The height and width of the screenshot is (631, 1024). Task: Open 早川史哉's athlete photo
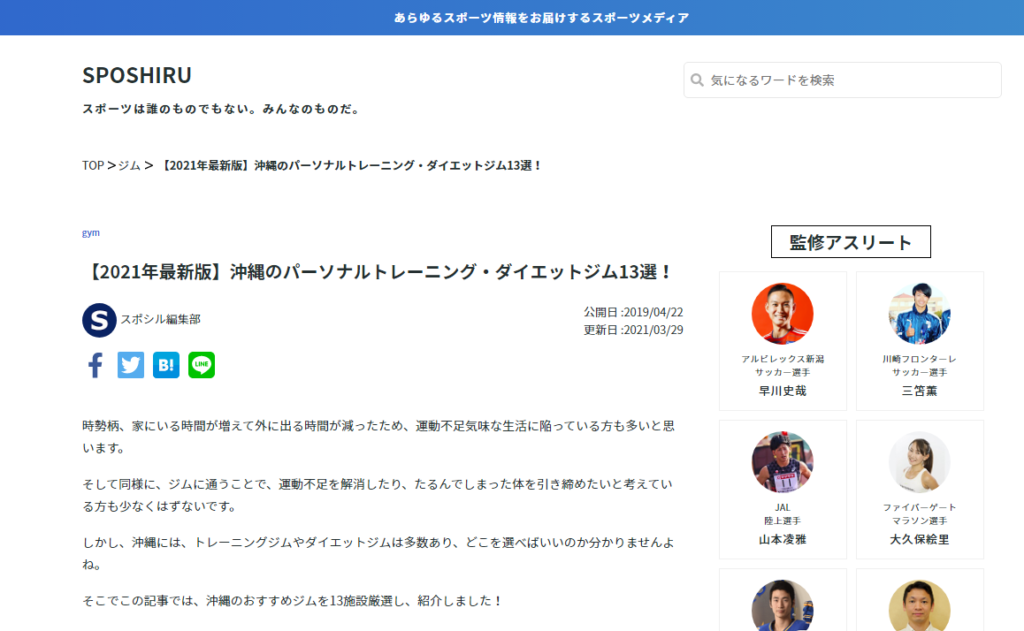[x=782, y=314]
